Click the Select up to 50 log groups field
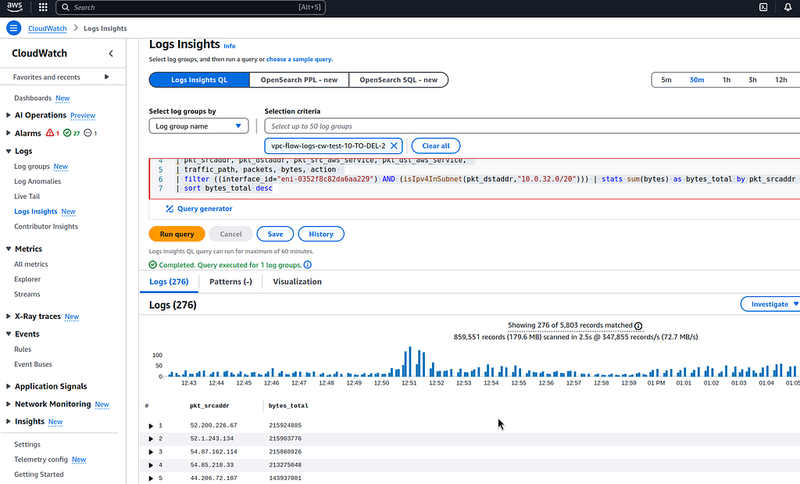Screen dimensions: 800x484 [x=532, y=126]
